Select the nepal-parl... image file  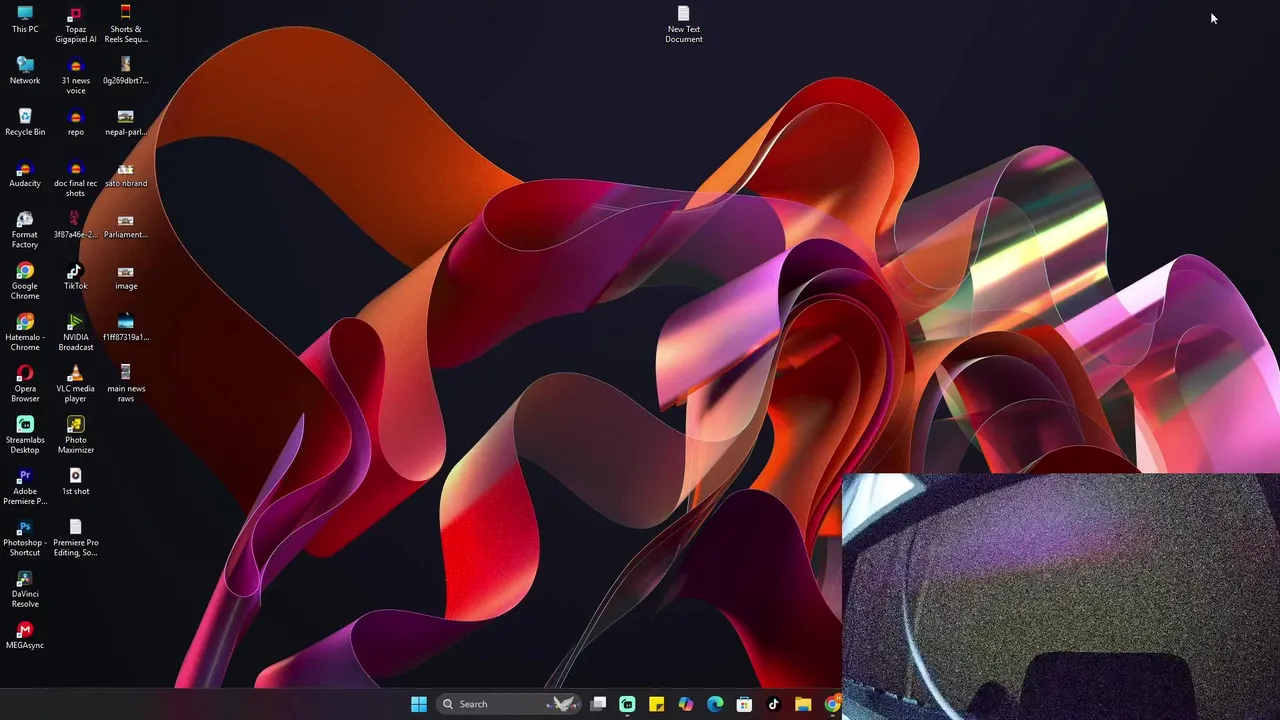pos(125,122)
